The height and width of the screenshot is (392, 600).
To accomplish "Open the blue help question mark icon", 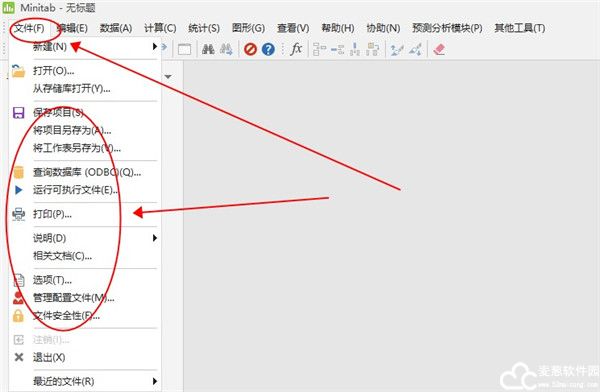I will coord(268,49).
